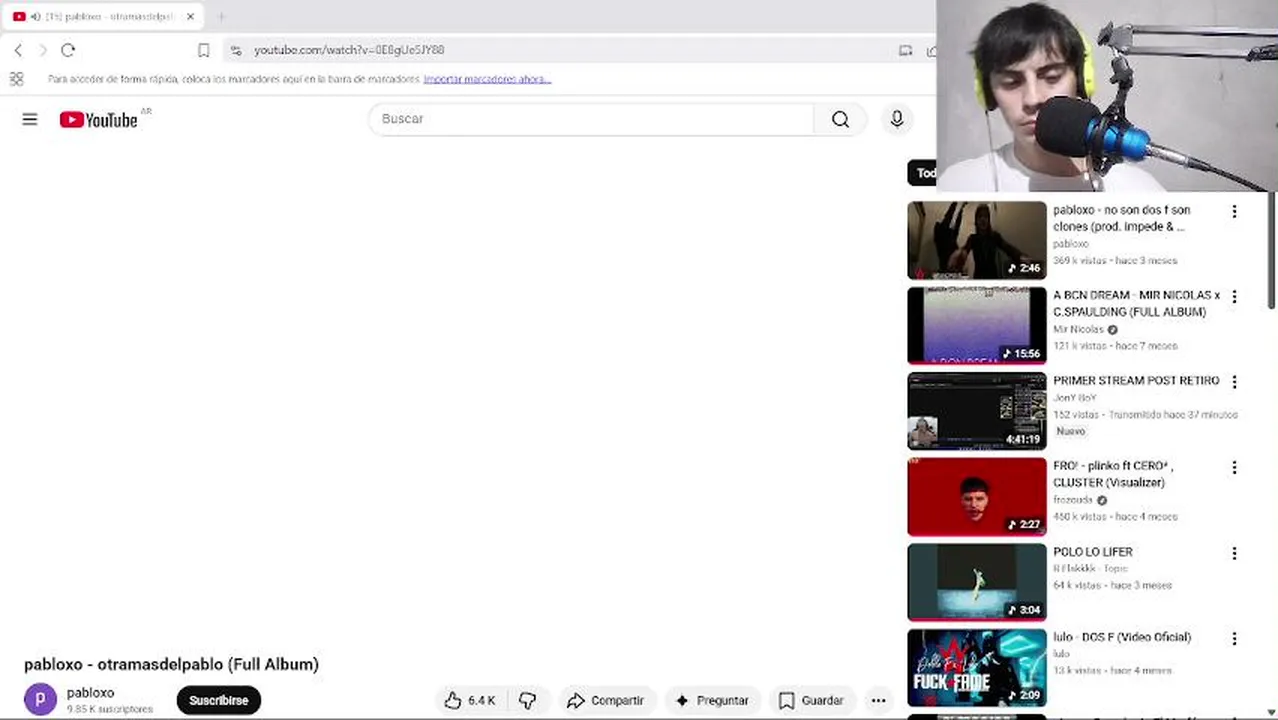Click the youtube.com address bar URL

point(349,50)
